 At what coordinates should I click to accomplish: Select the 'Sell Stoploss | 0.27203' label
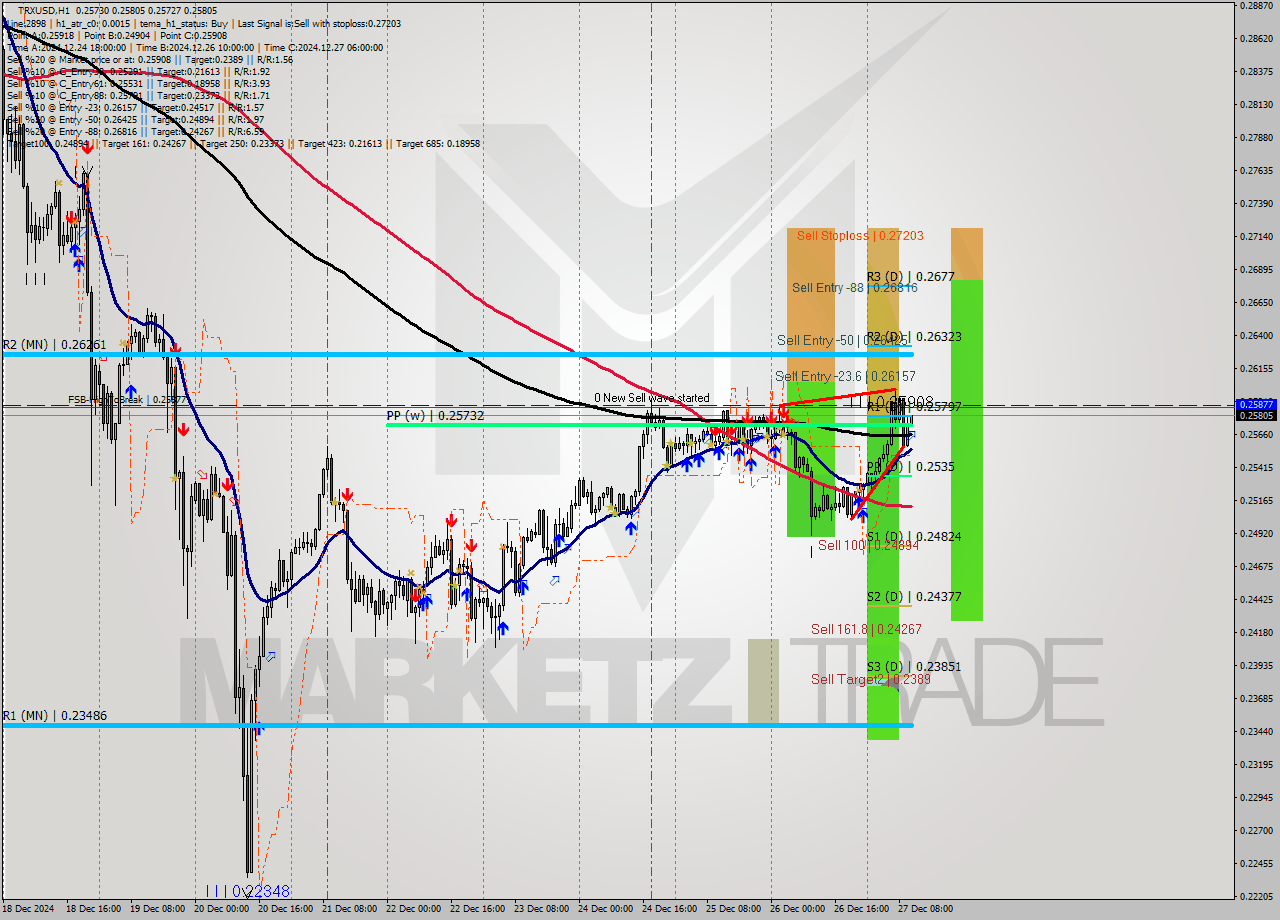[860, 236]
